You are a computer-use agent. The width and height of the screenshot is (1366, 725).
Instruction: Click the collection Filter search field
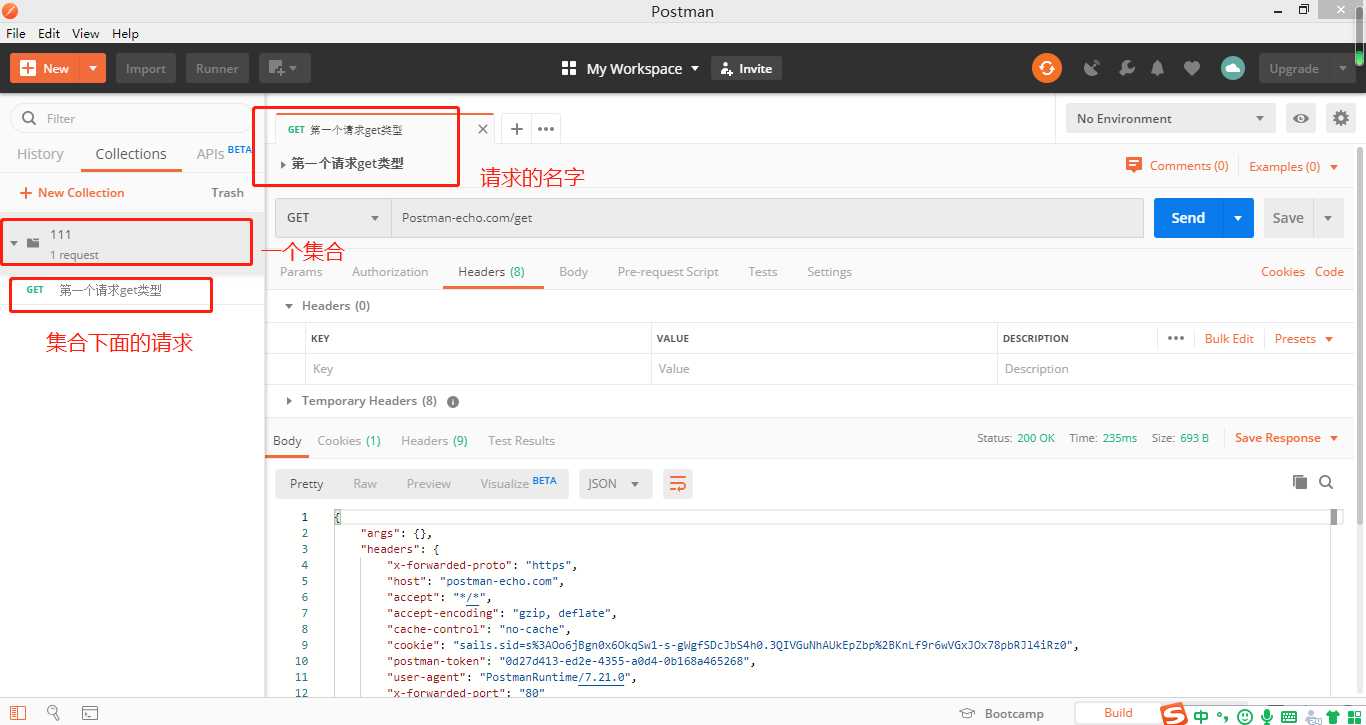131,118
